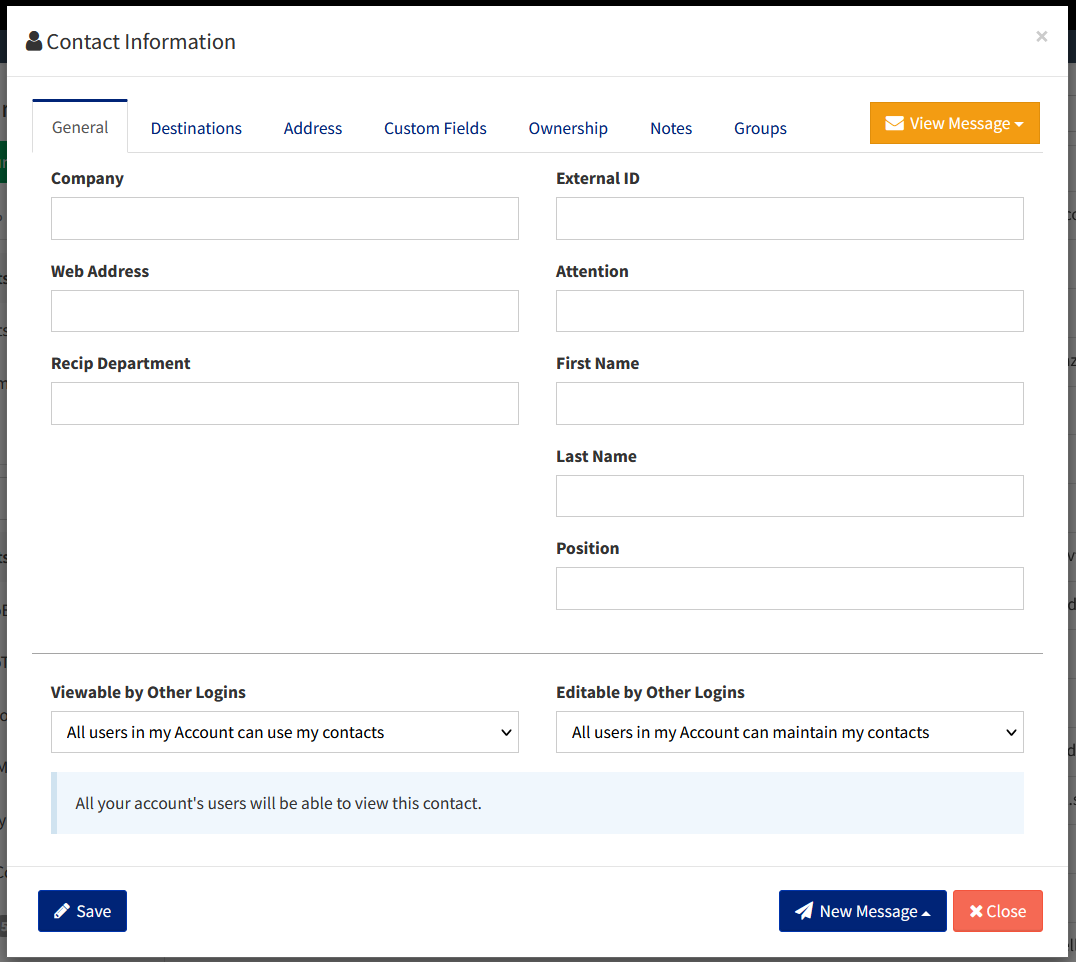
Task: Click inside the Company input field
Action: (x=284, y=218)
